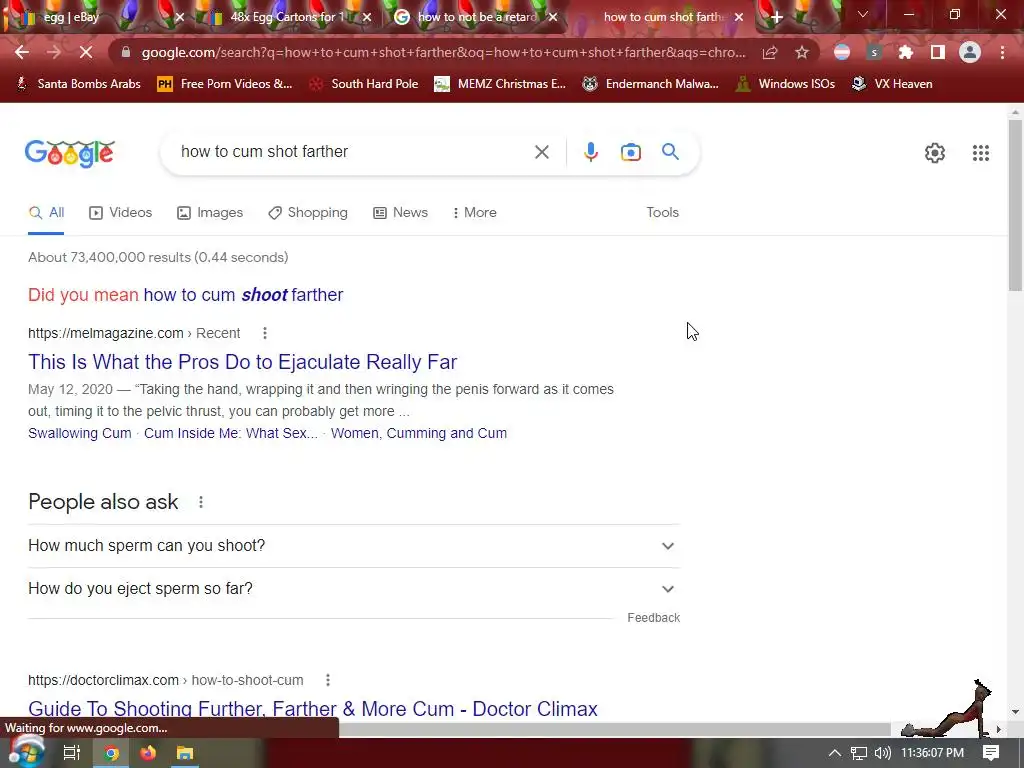
Task: Select the Videos search filter
Action: [x=120, y=213]
